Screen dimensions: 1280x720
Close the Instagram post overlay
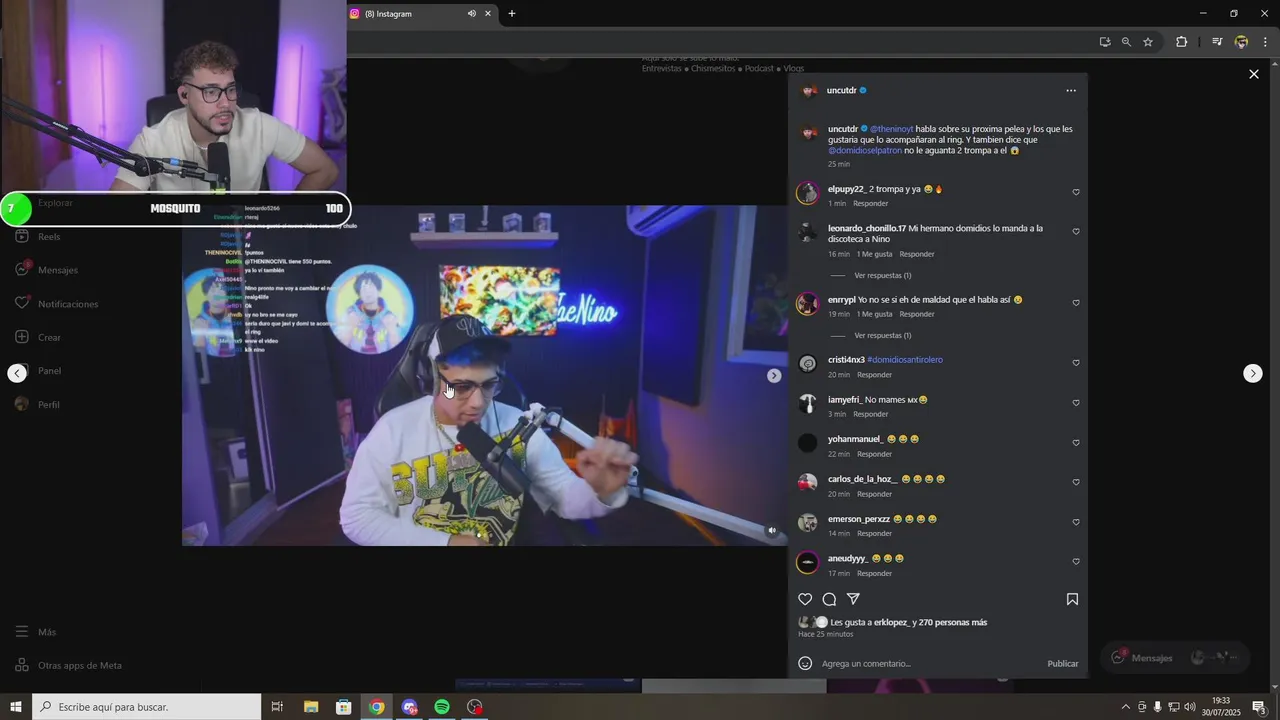pos(1253,74)
